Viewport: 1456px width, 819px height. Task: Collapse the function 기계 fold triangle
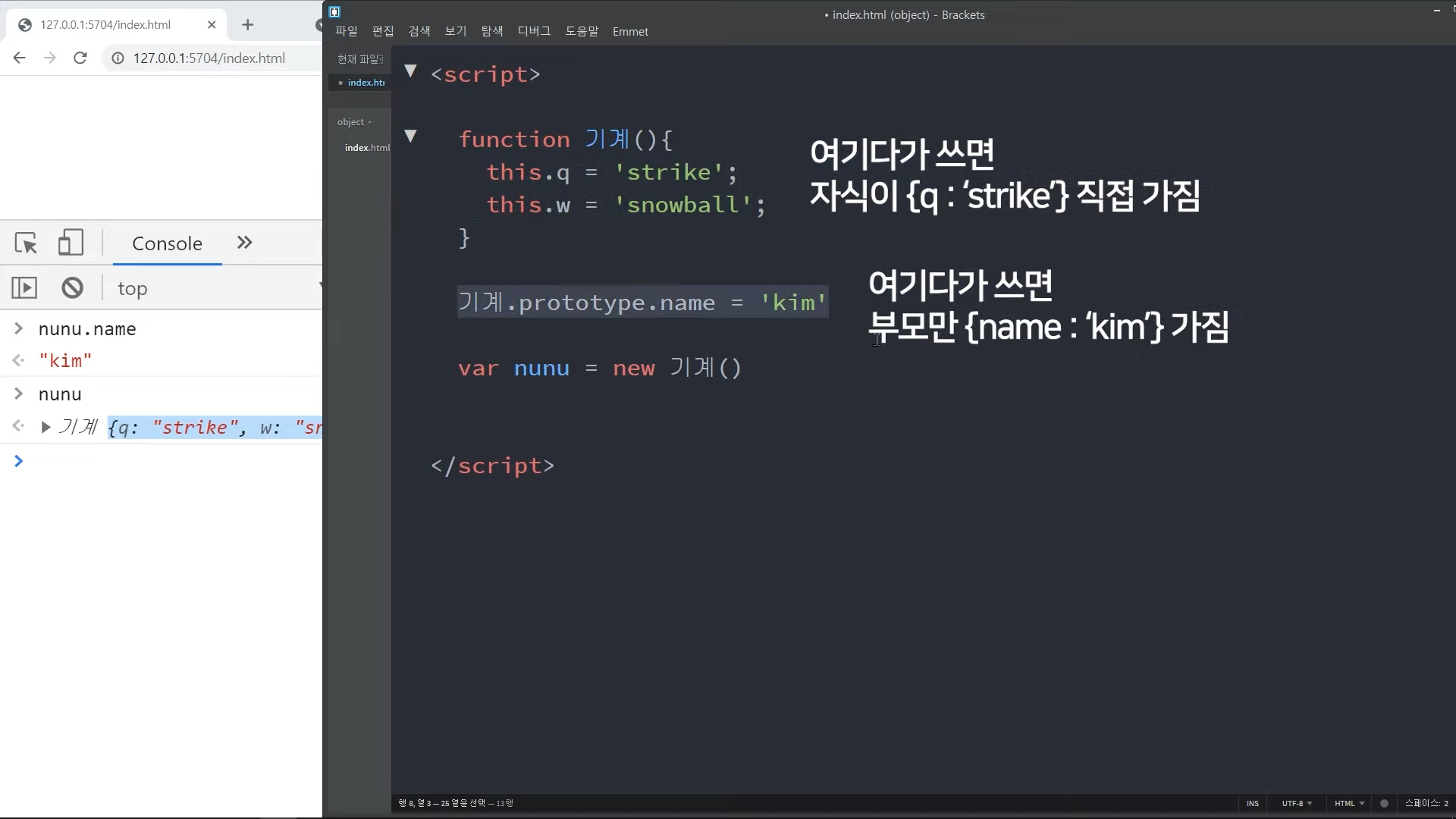click(x=410, y=136)
